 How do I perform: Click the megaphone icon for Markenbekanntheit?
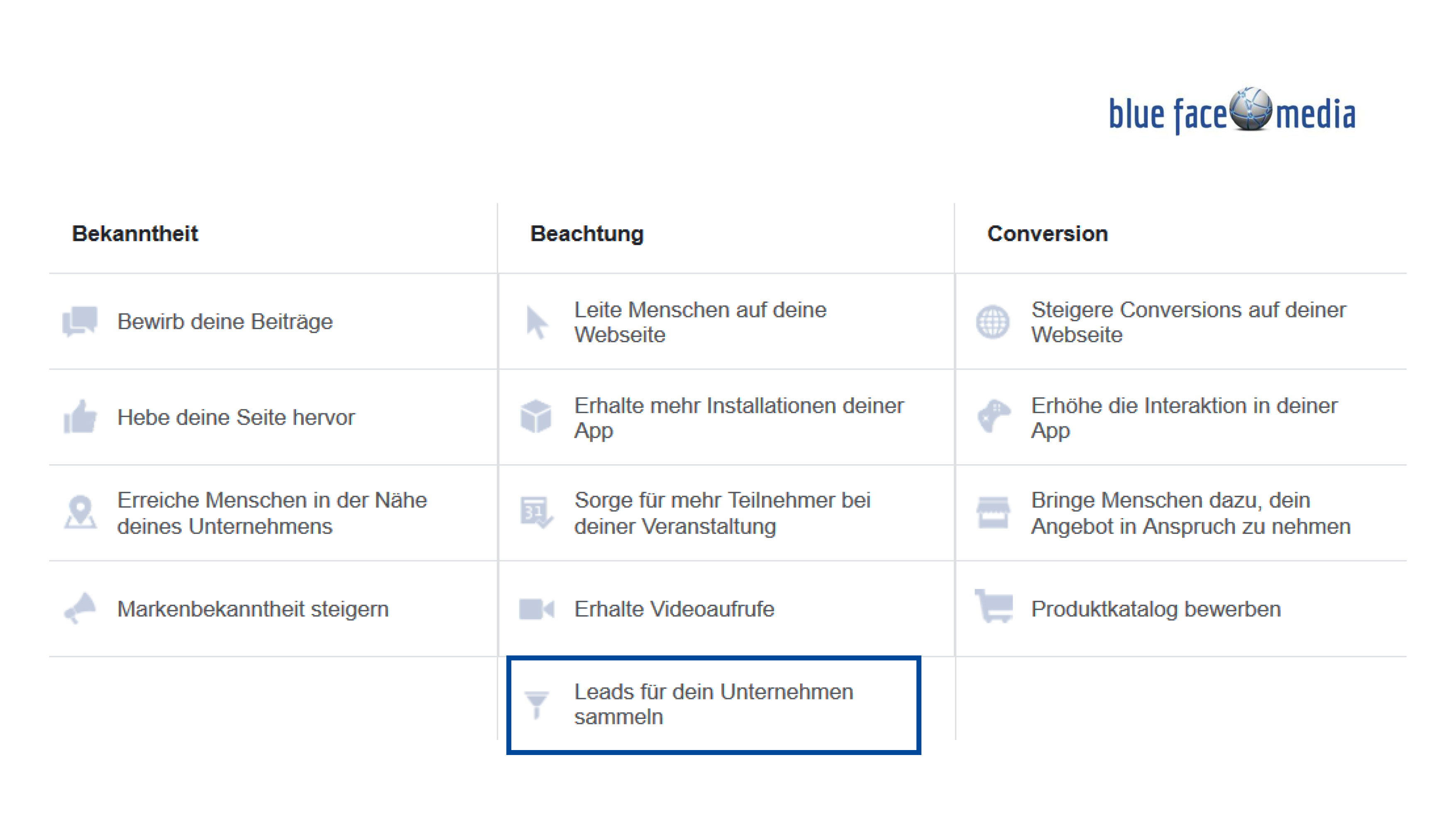(80, 608)
